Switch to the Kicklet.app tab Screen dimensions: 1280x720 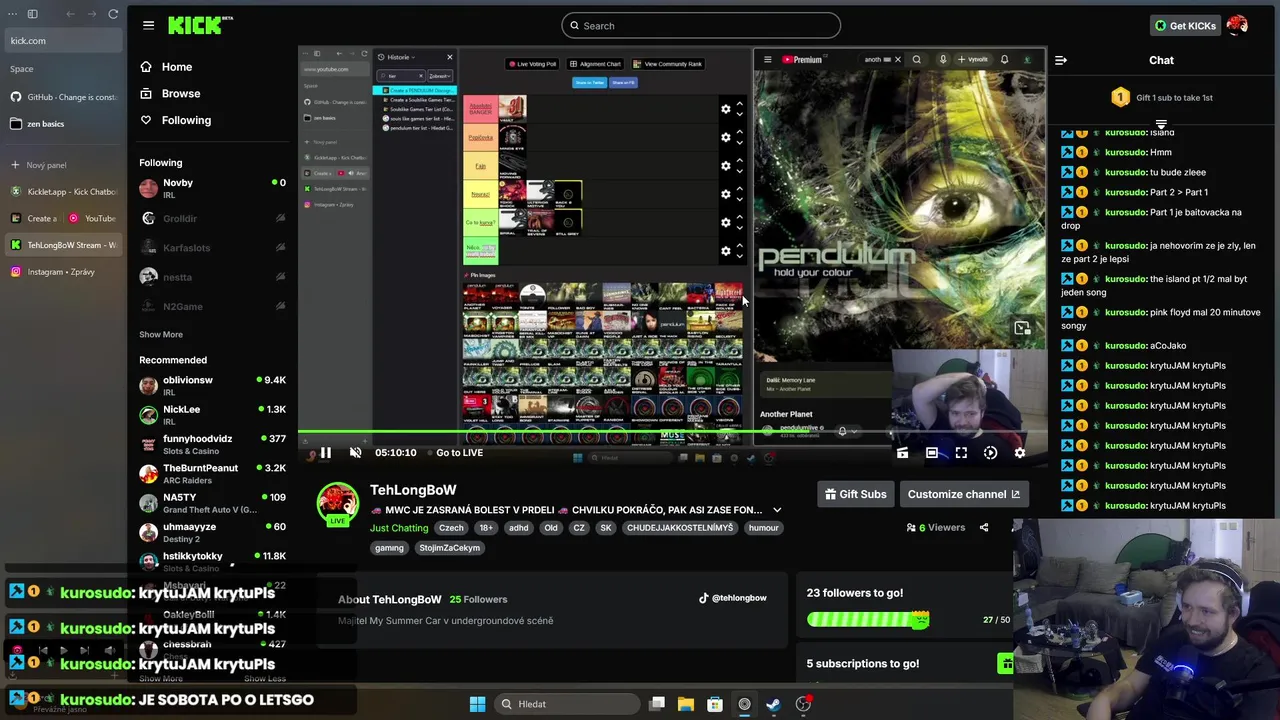63,191
